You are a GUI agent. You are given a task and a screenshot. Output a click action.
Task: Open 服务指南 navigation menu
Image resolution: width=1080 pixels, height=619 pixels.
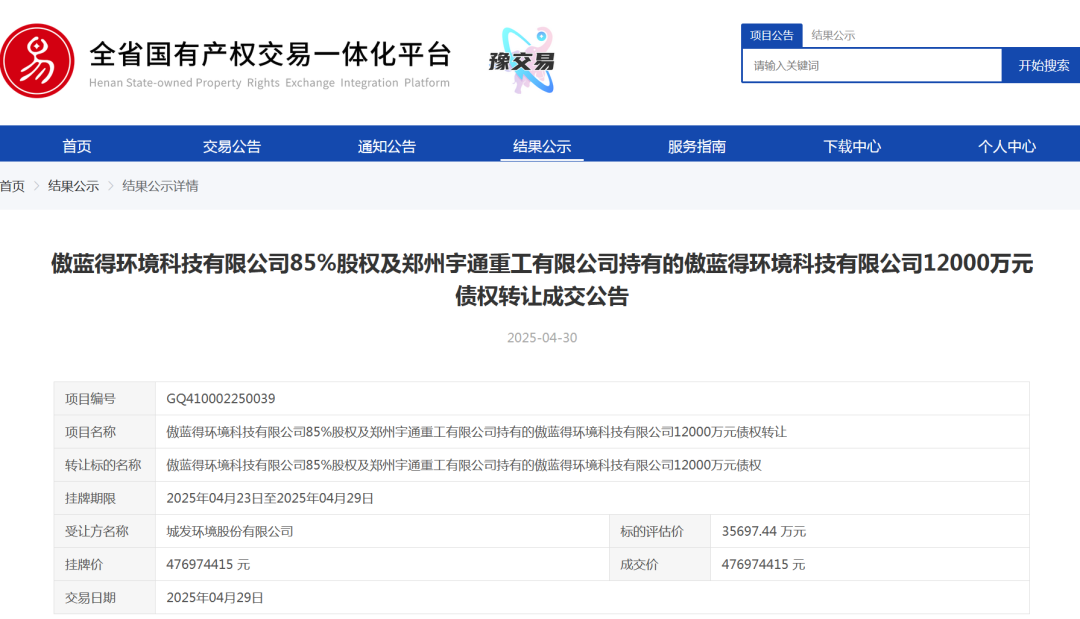pyautogui.click(x=697, y=146)
